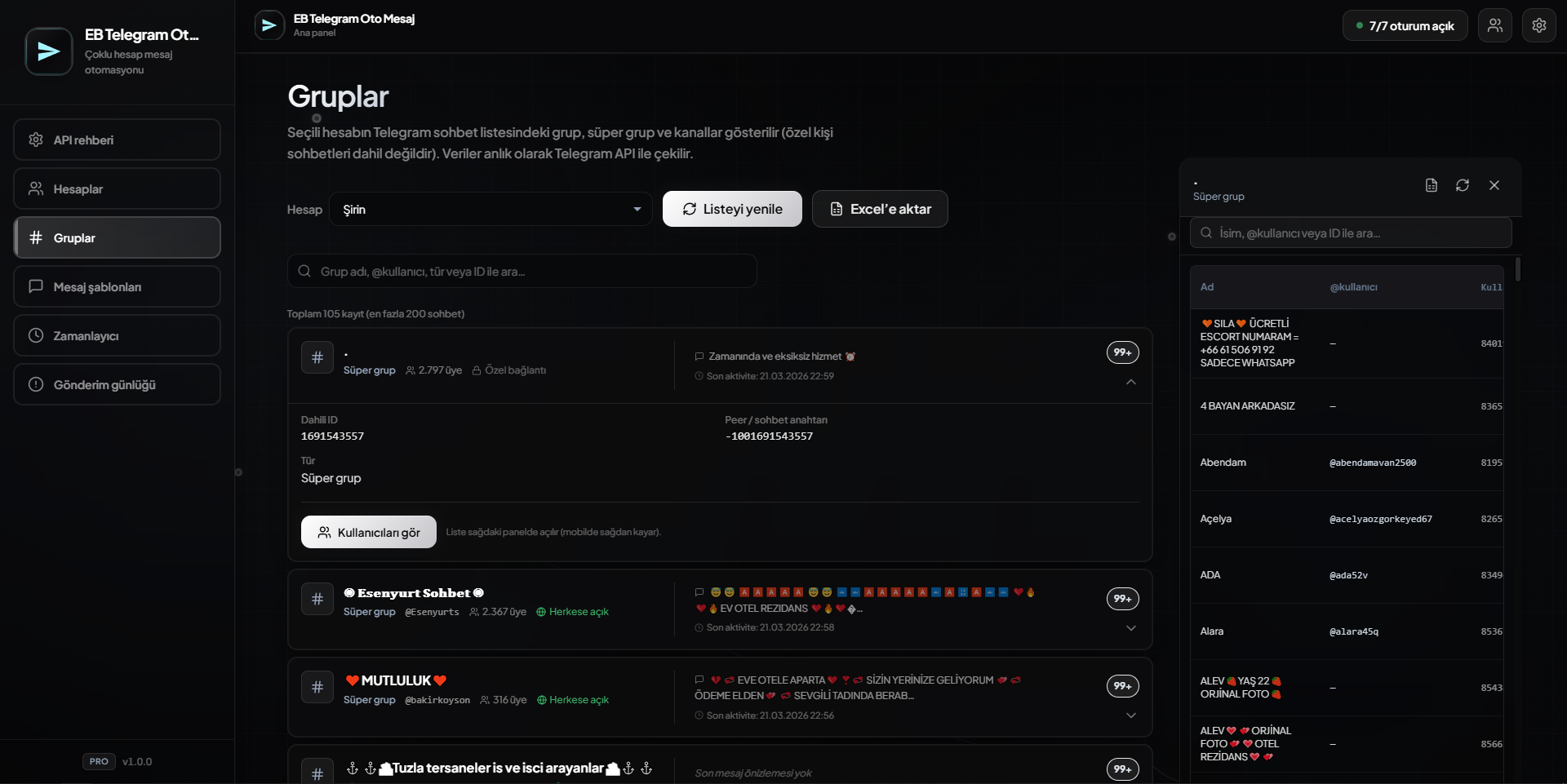Select the ADA row name
This screenshot has width=1567, height=784.
[1210, 575]
